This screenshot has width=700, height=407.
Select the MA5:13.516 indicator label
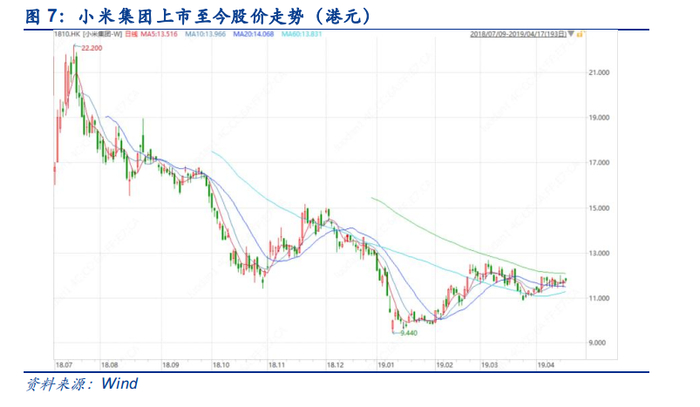coord(159,34)
